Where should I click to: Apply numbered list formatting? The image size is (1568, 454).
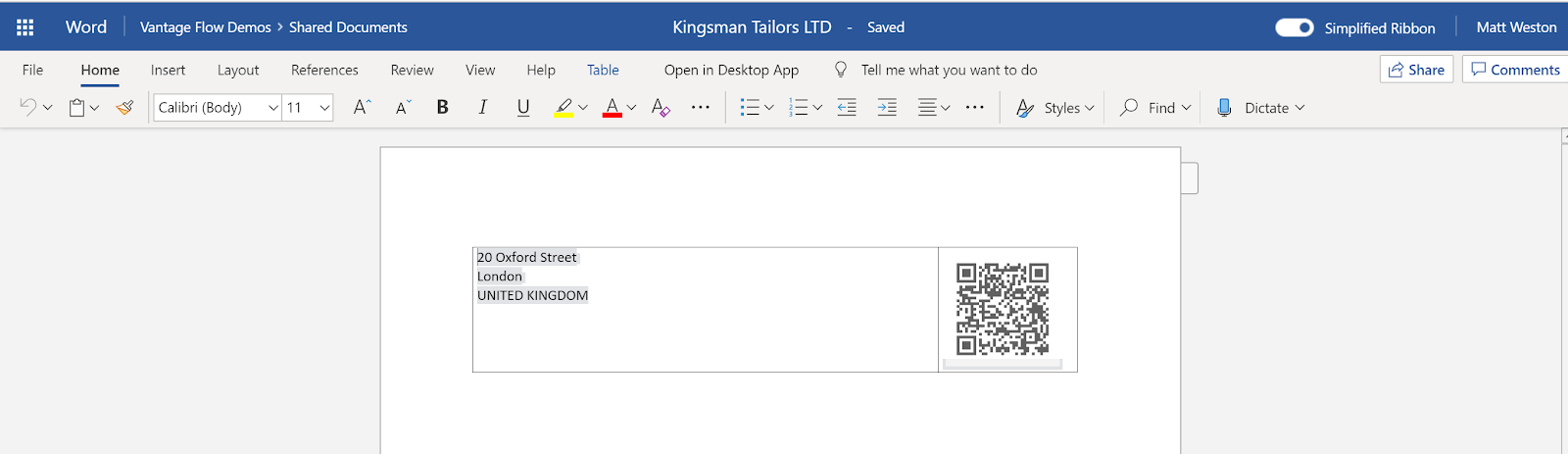pyautogui.click(x=799, y=108)
